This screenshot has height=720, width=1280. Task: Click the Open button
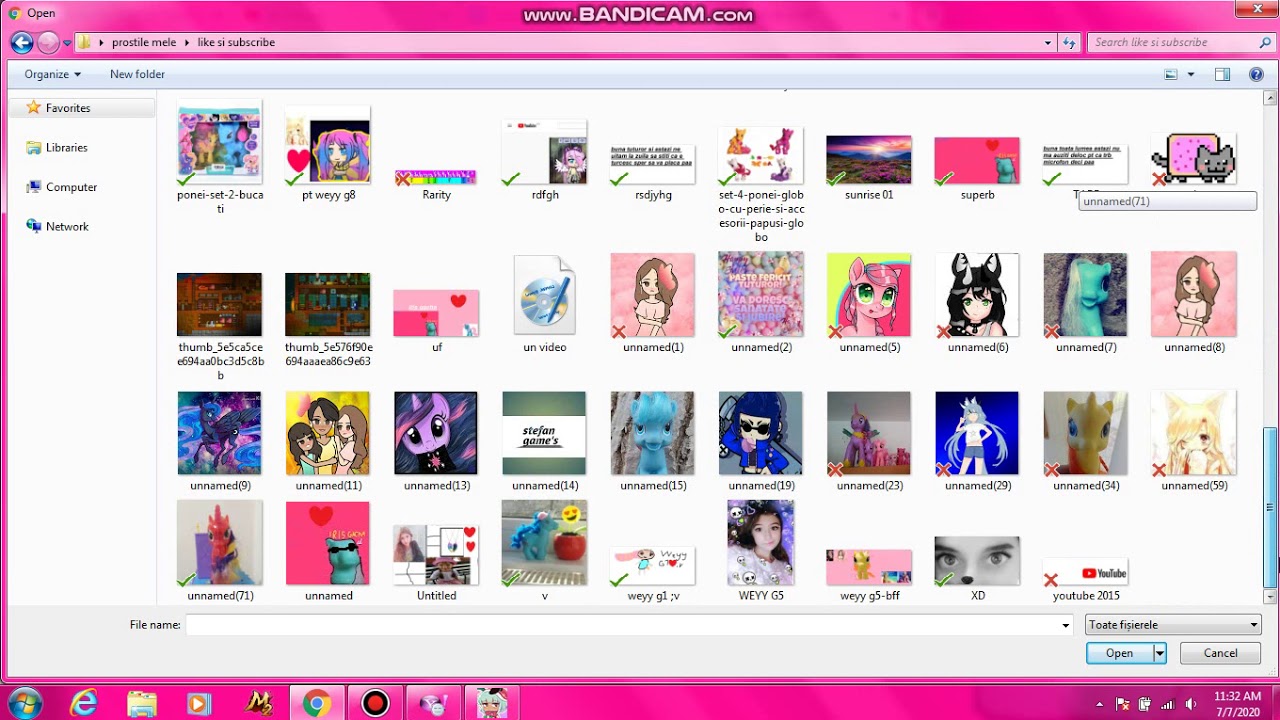(x=1120, y=653)
